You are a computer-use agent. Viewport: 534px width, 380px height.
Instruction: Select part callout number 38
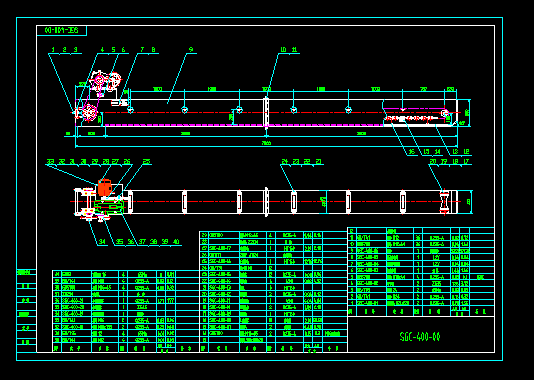154,242
